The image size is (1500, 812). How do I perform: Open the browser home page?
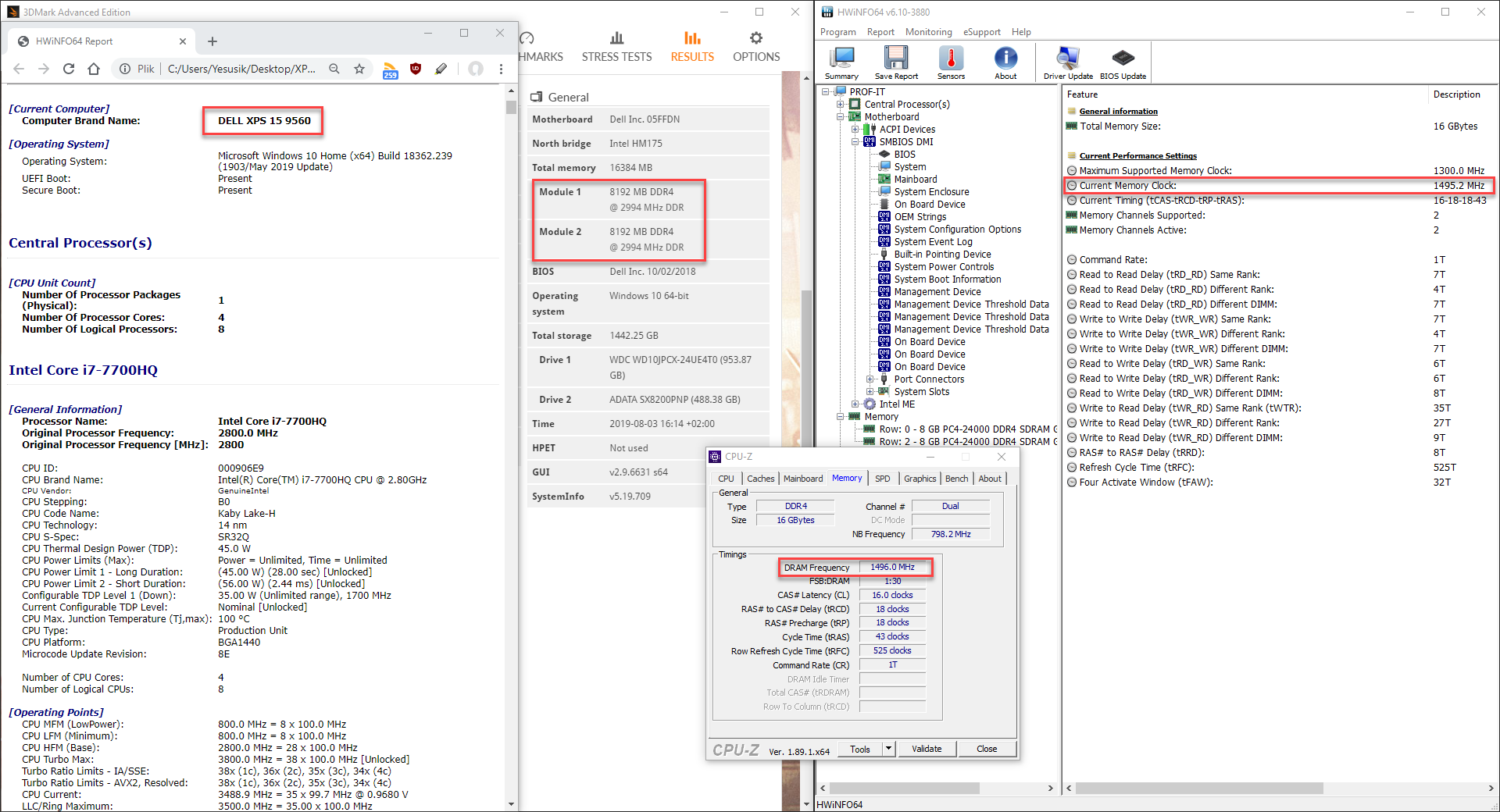(x=94, y=69)
